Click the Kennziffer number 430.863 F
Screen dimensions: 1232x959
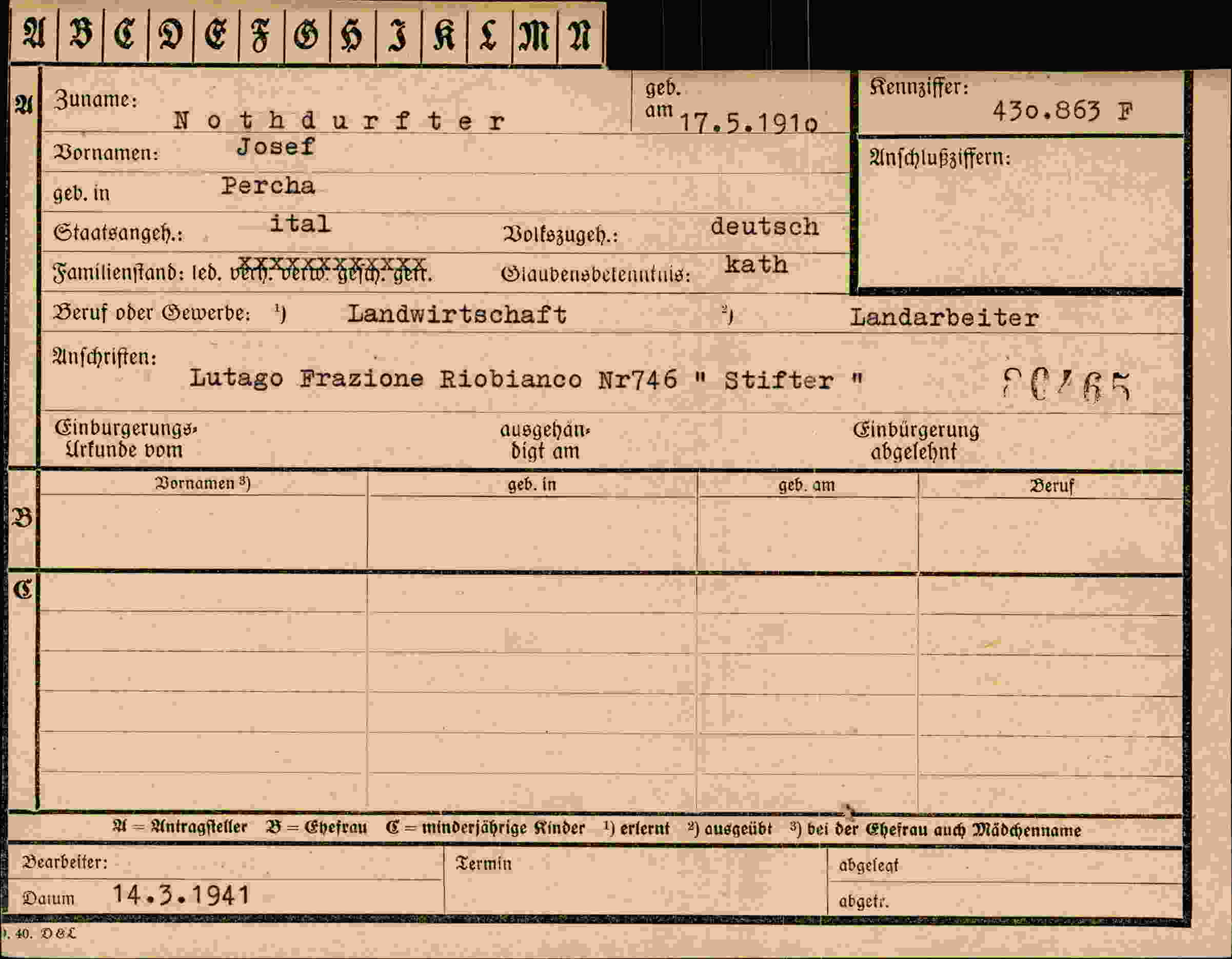coord(1062,111)
